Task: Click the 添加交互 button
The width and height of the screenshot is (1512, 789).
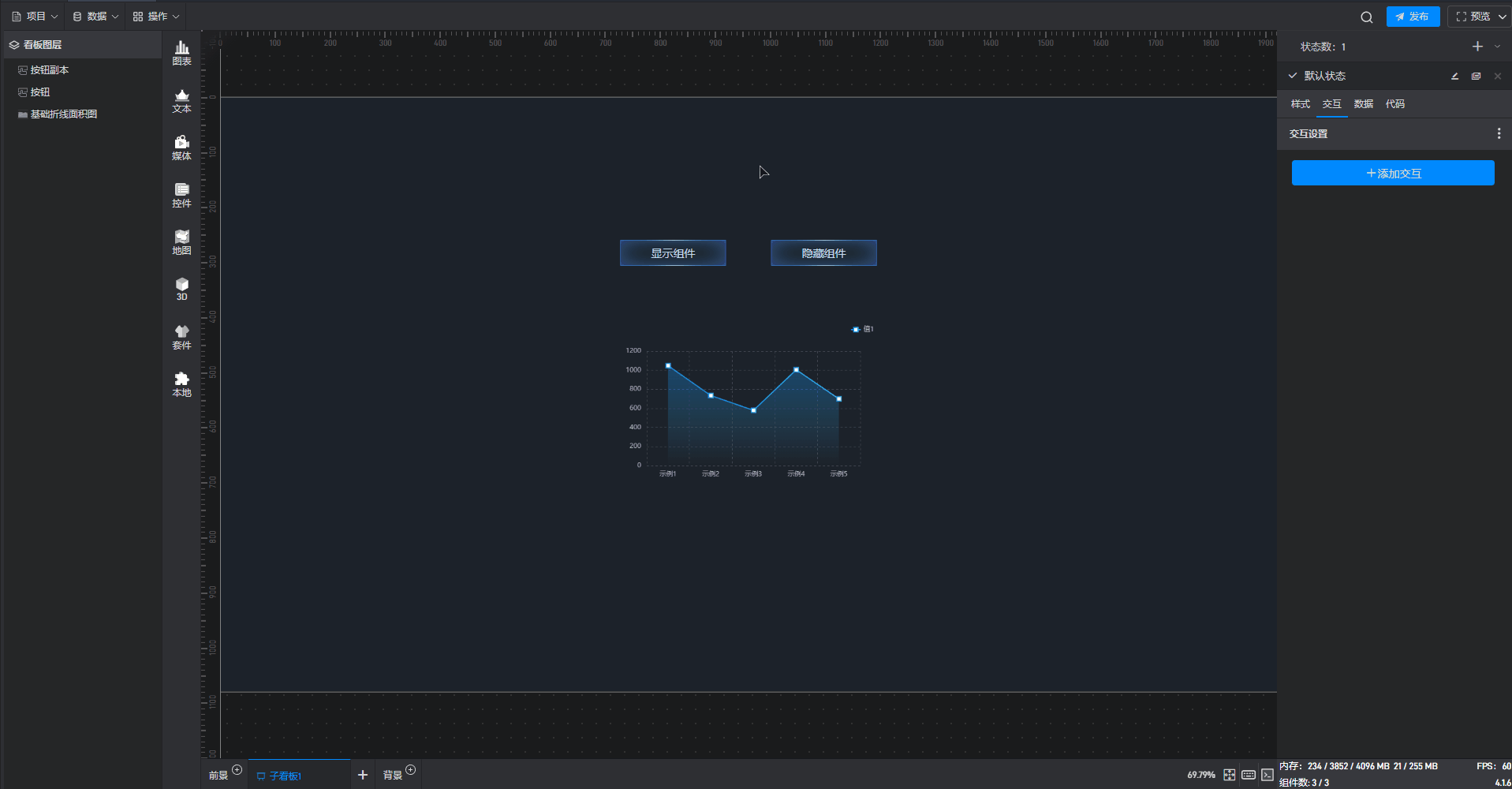Action: (x=1393, y=173)
